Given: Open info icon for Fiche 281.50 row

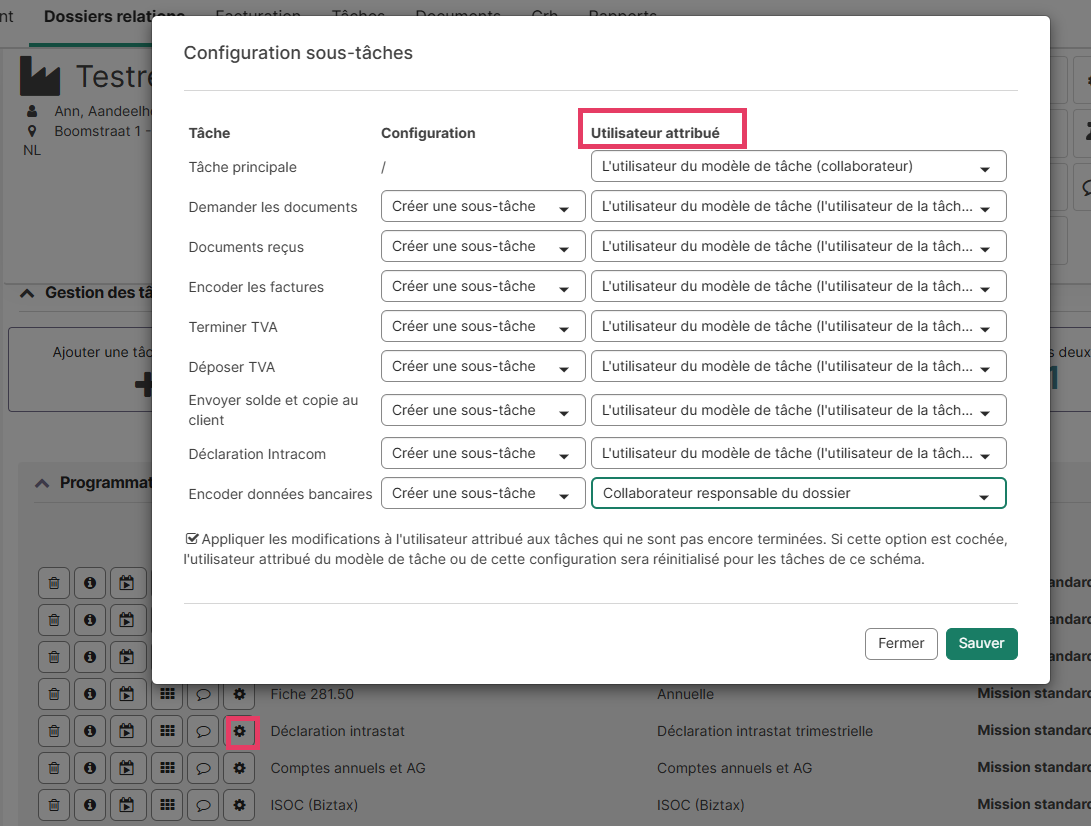Looking at the screenshot, I should tap(90, 694).
